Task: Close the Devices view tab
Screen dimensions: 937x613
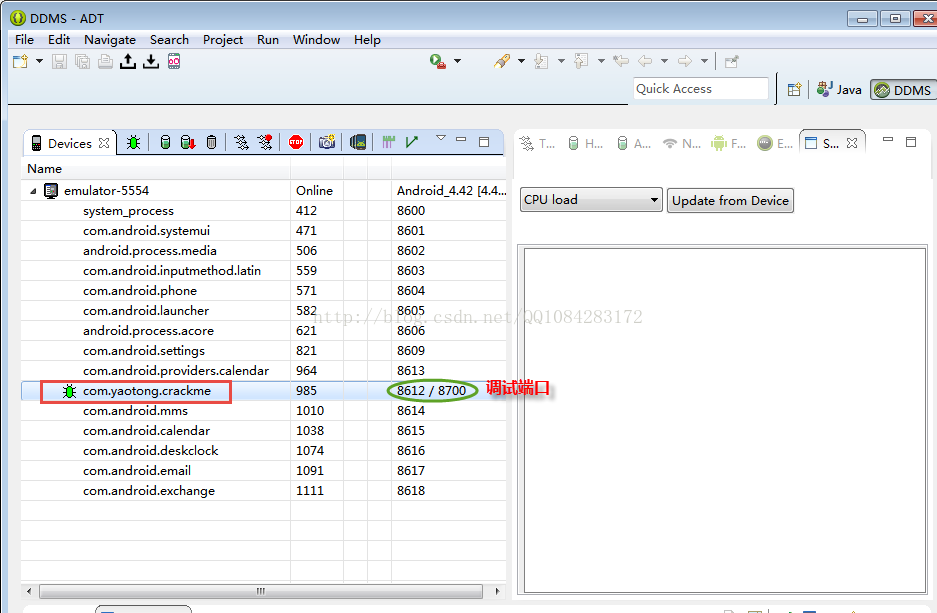Action: 104,143
